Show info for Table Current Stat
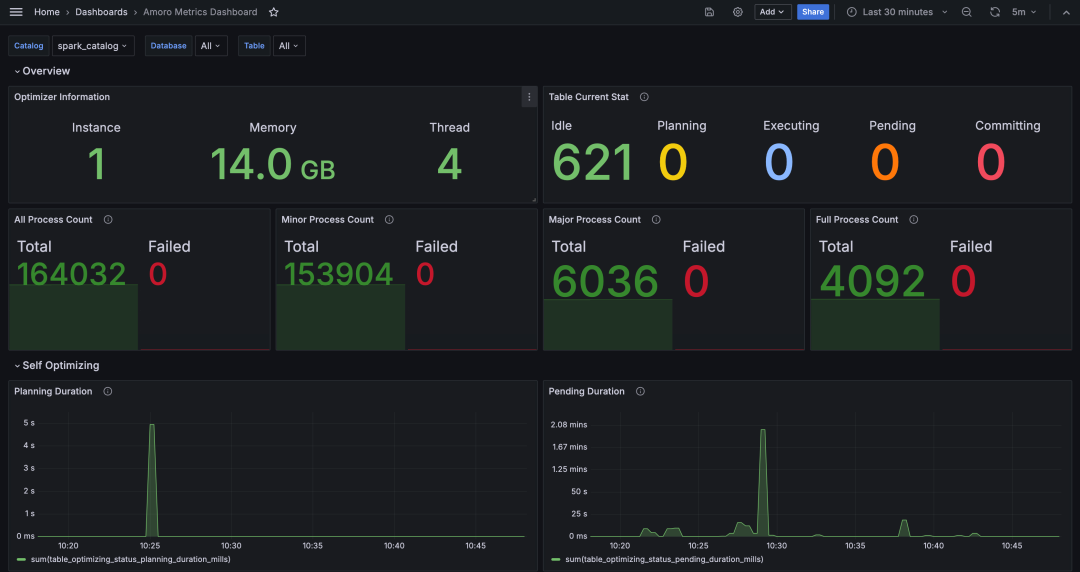Viewport: 1080px width, 572px height. pos(644,97)
